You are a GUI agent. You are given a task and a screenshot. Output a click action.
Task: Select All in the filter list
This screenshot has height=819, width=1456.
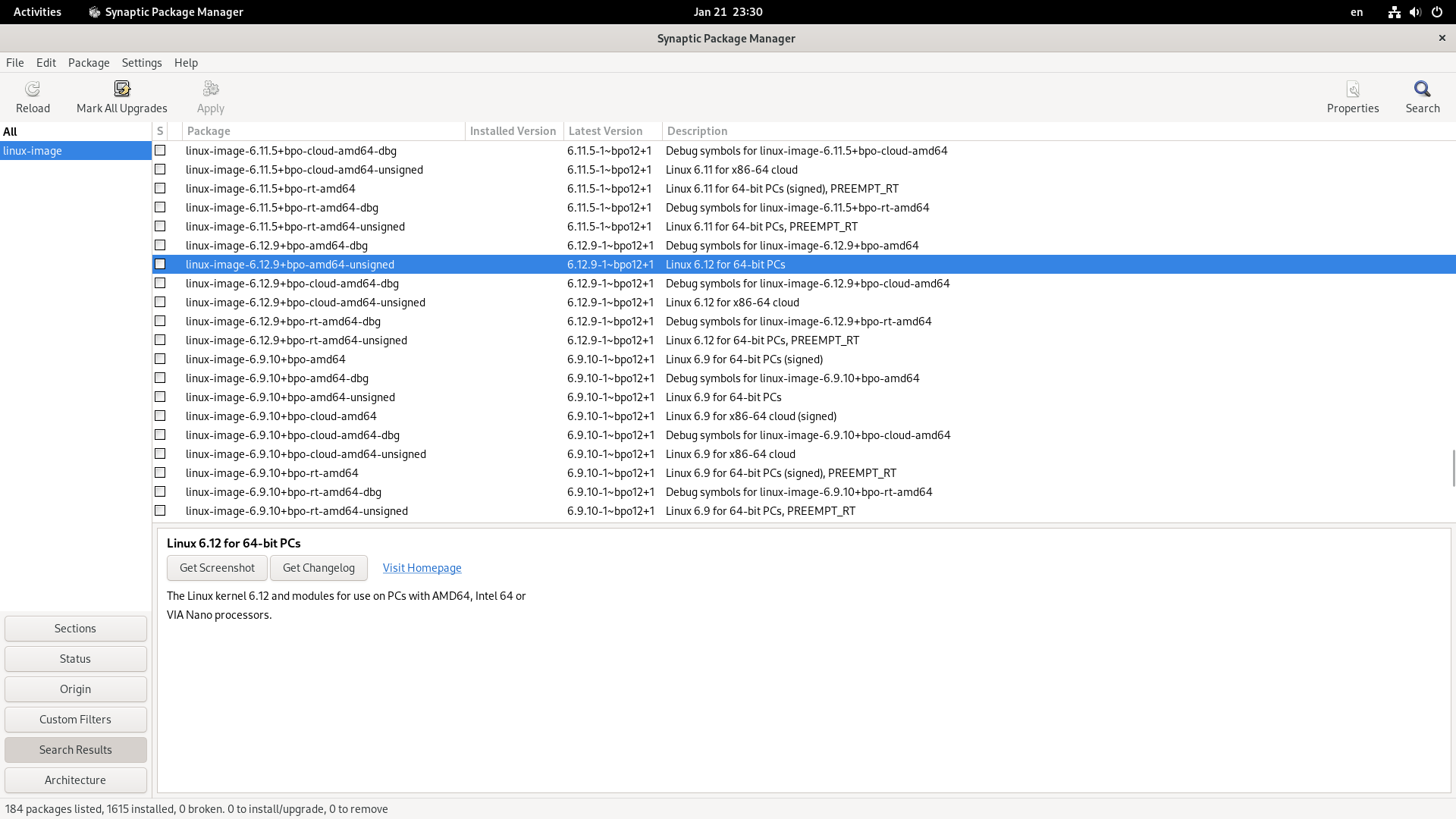click(76, 131)
